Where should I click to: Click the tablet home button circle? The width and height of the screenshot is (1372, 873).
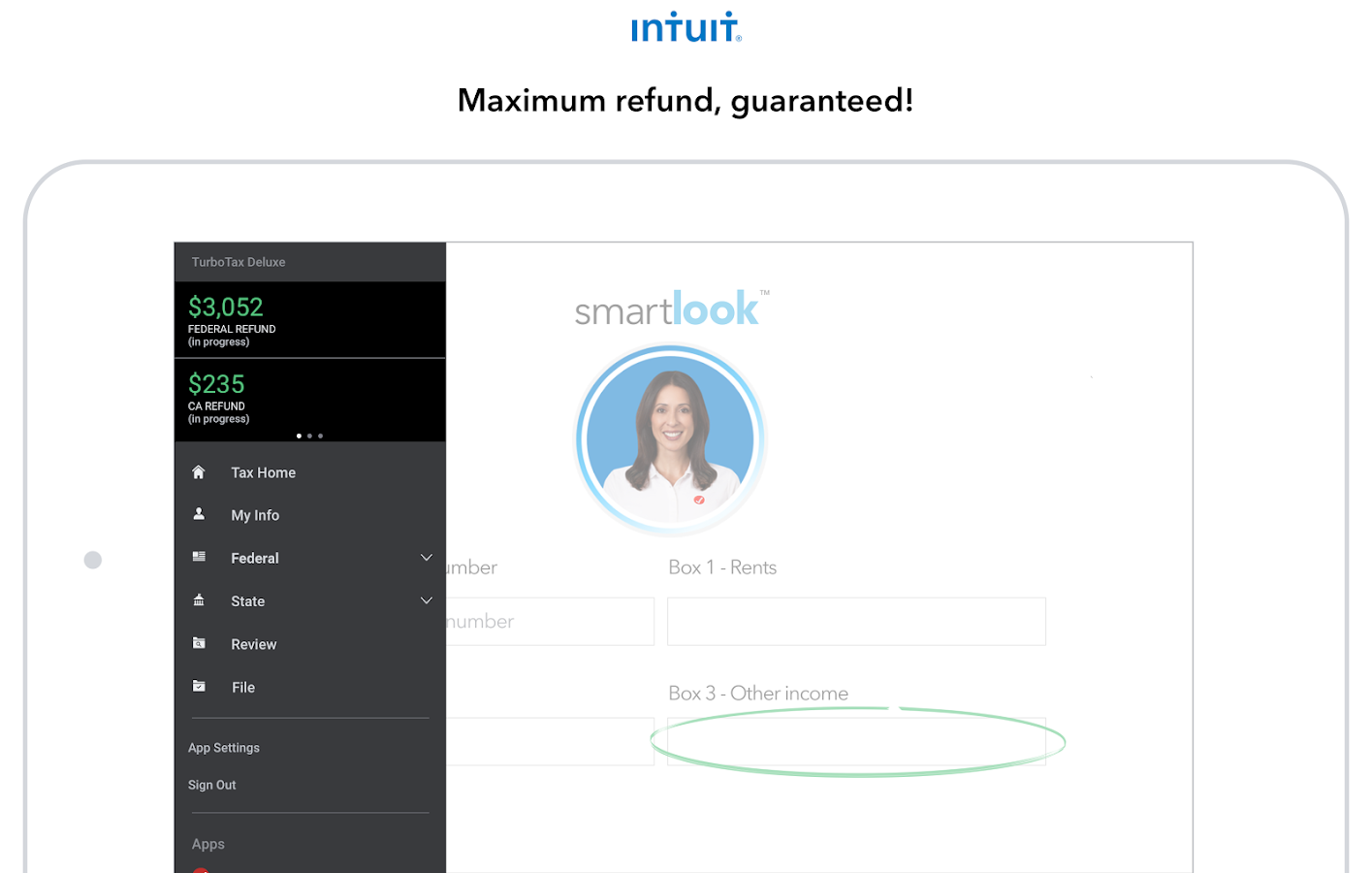coord(93,560)
